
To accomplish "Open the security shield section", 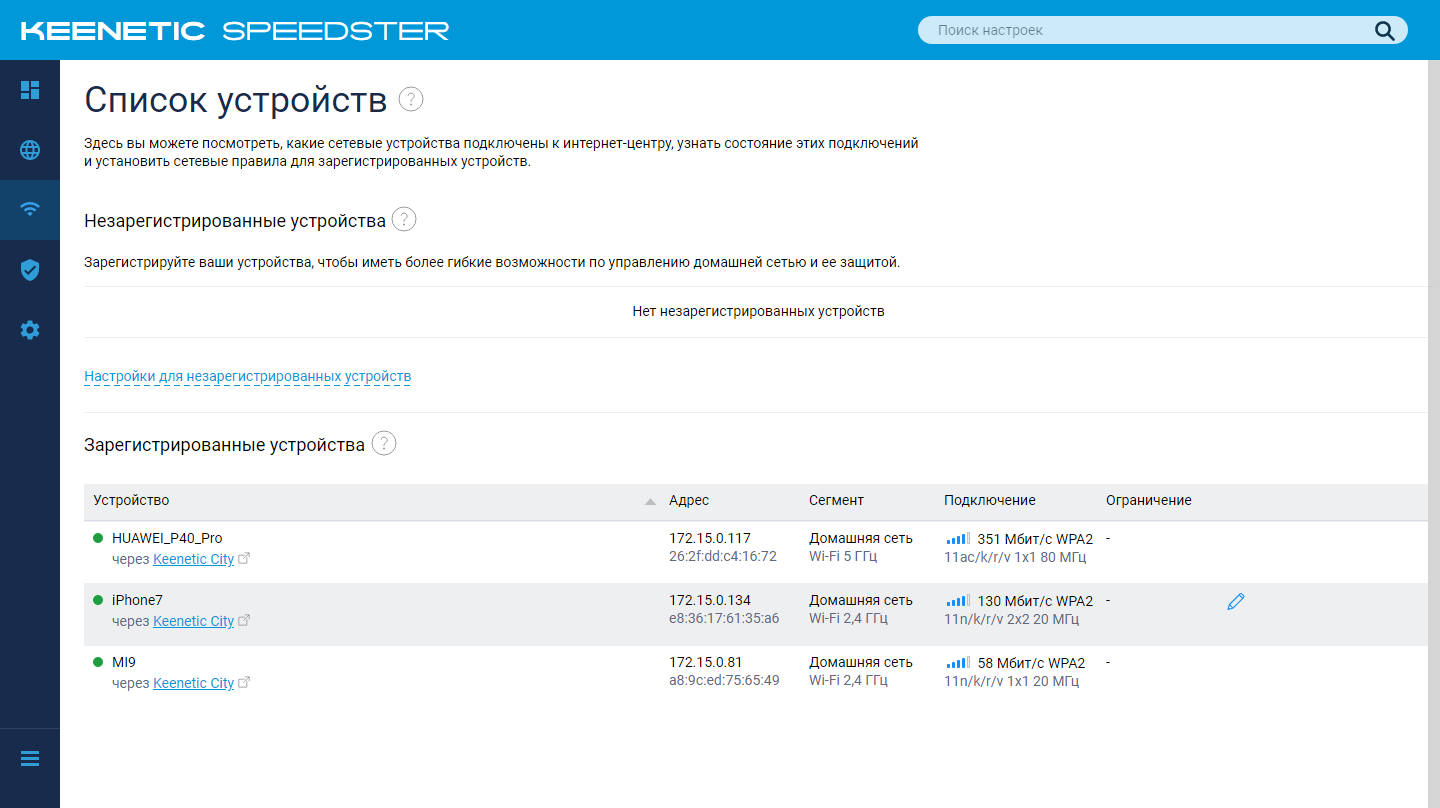I will (30, 270).
